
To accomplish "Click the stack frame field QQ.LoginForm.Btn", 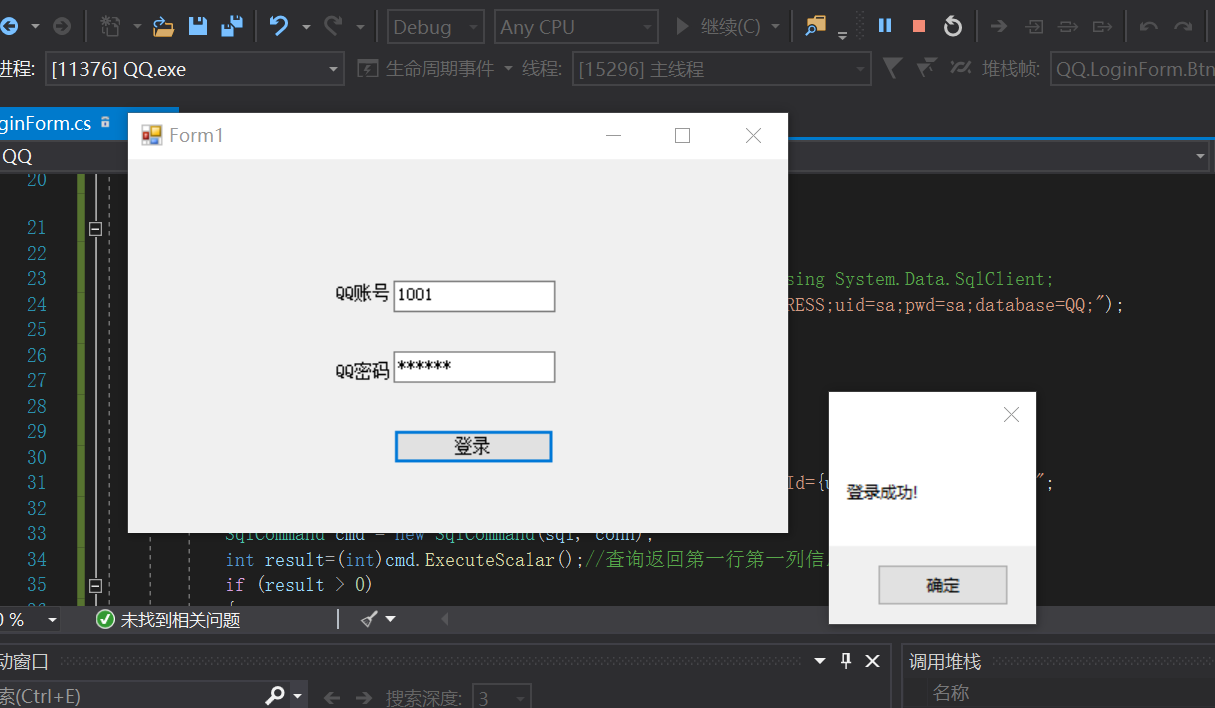I will click(1132, 69).
